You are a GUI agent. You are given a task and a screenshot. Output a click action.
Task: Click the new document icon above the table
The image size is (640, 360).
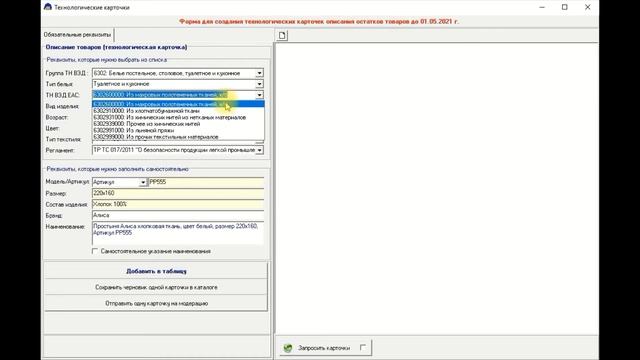(x=282, y=36)
